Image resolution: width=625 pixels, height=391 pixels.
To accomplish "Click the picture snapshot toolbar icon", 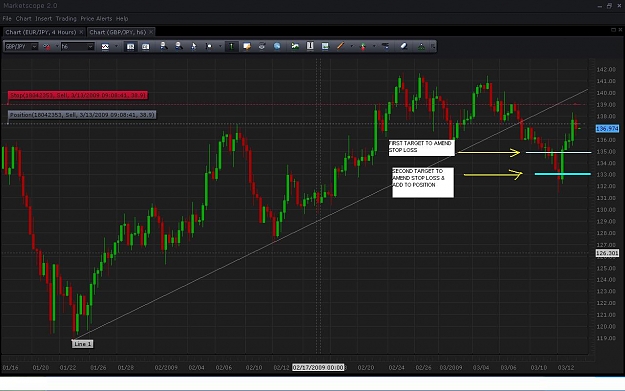I will tap(325, 46).
